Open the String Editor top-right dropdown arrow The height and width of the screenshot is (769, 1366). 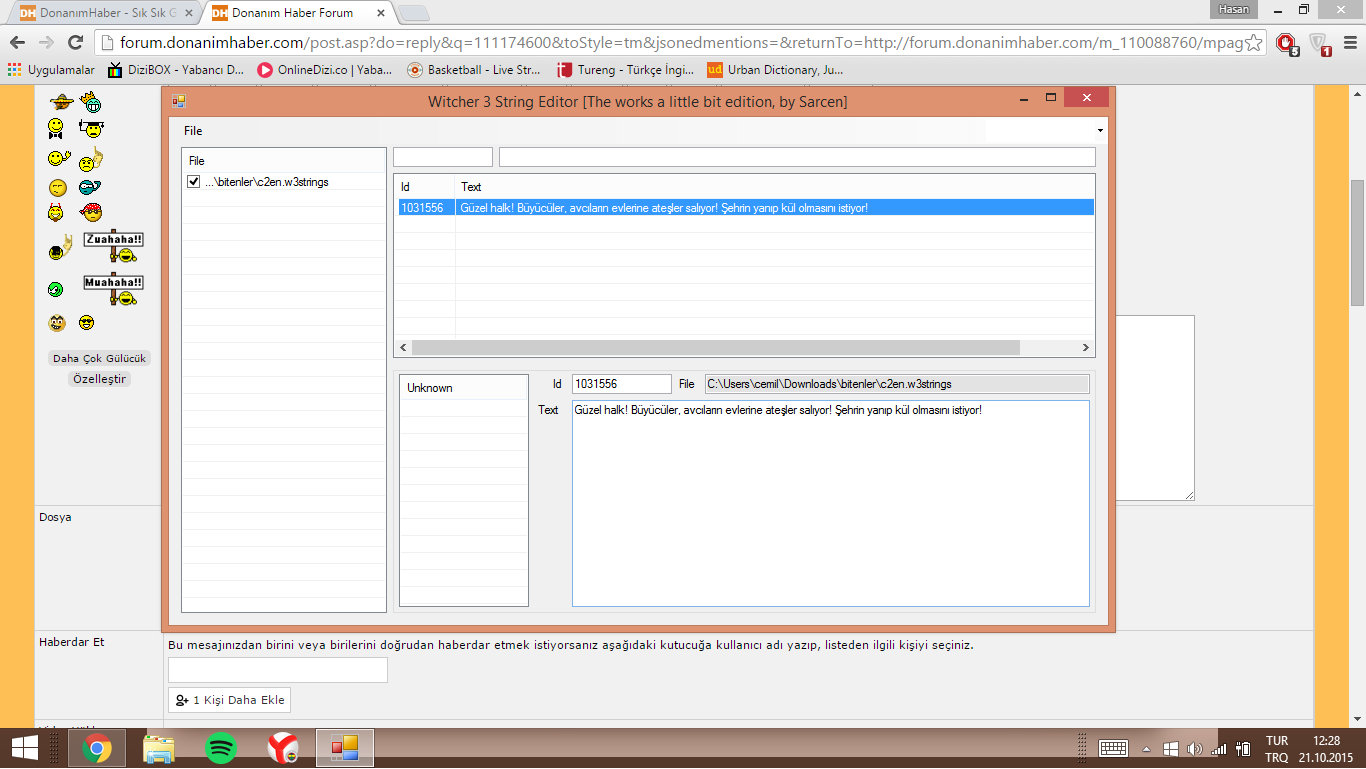(1100, 131)
